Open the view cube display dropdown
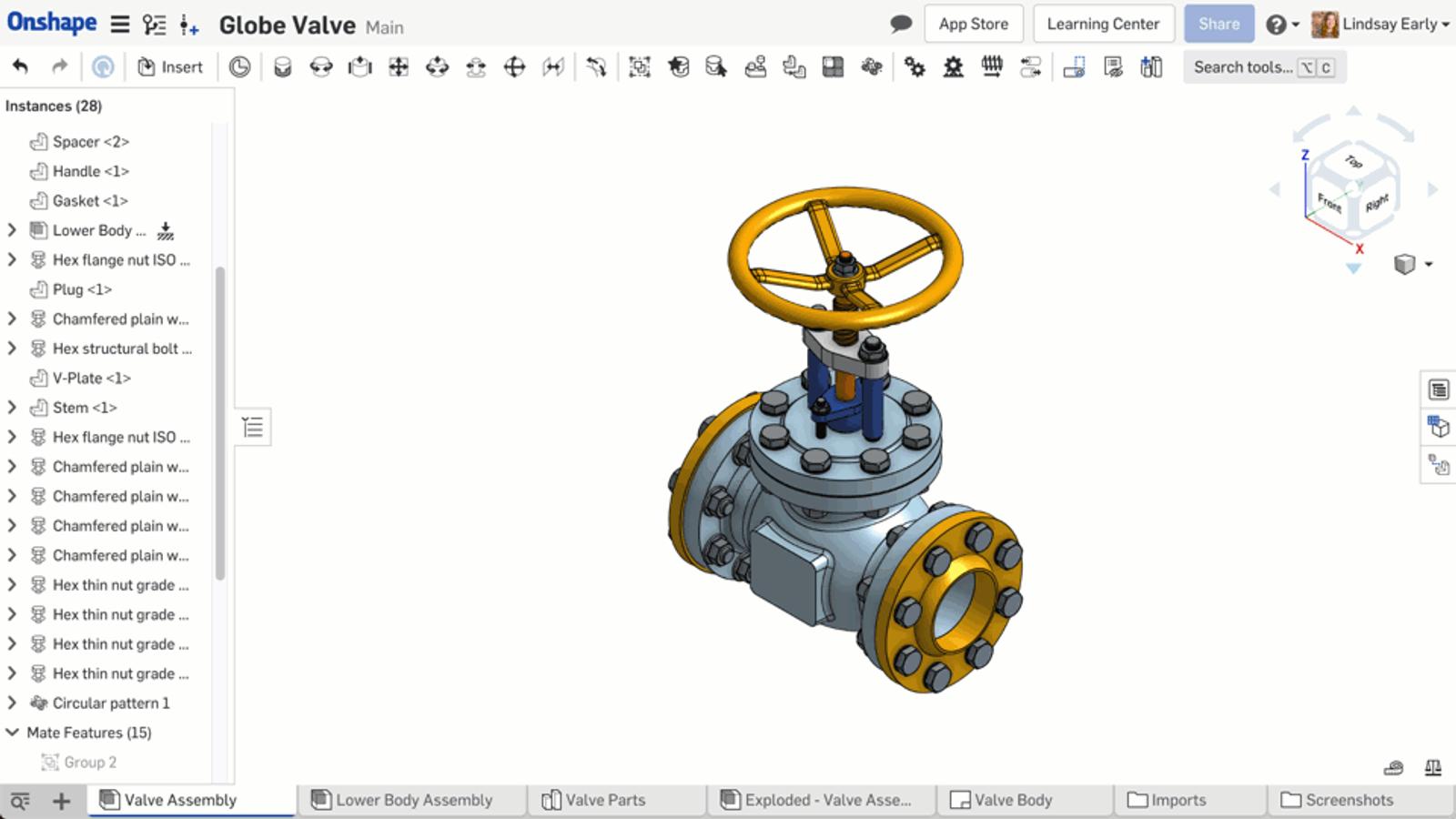The width and height of the screenshot is (1456, 819). (1429, 264)
